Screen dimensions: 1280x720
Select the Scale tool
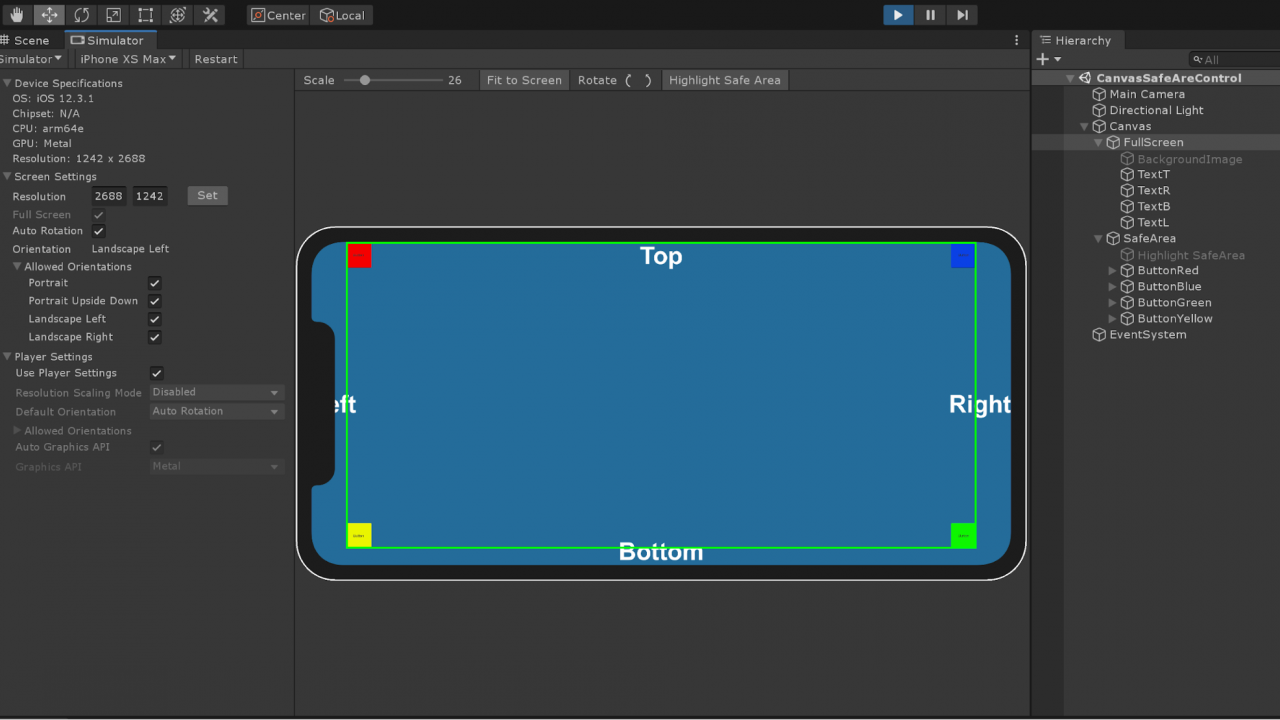point(113,15)
